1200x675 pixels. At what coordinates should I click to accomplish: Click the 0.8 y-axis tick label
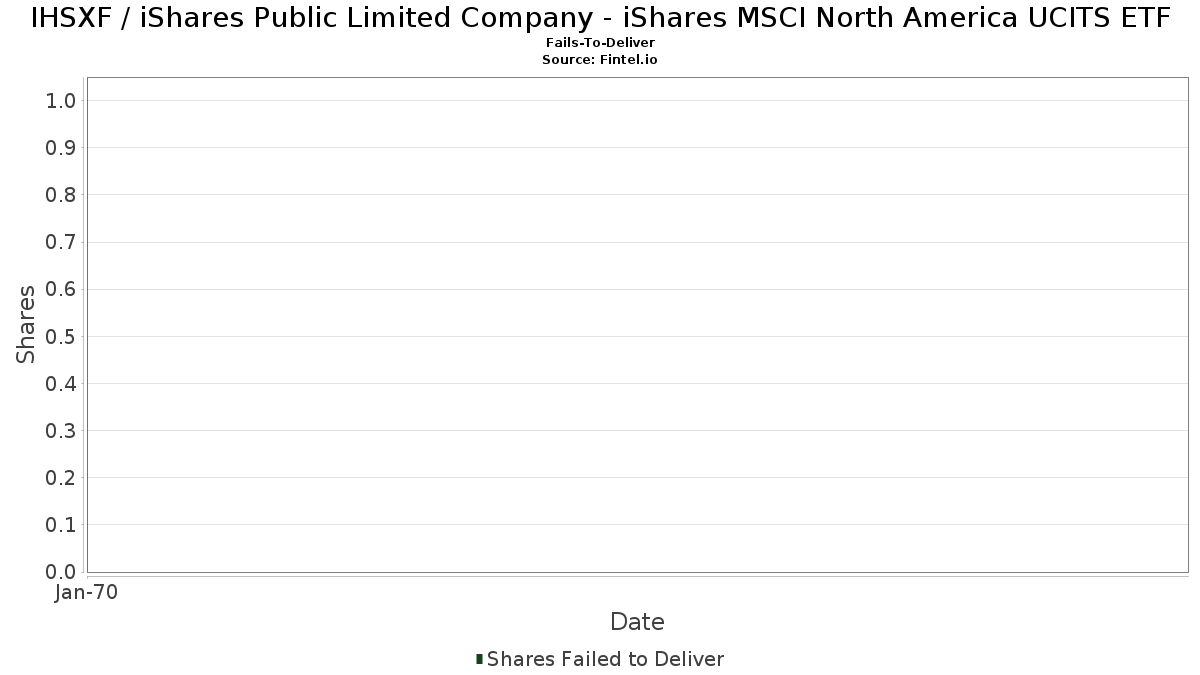61,195
